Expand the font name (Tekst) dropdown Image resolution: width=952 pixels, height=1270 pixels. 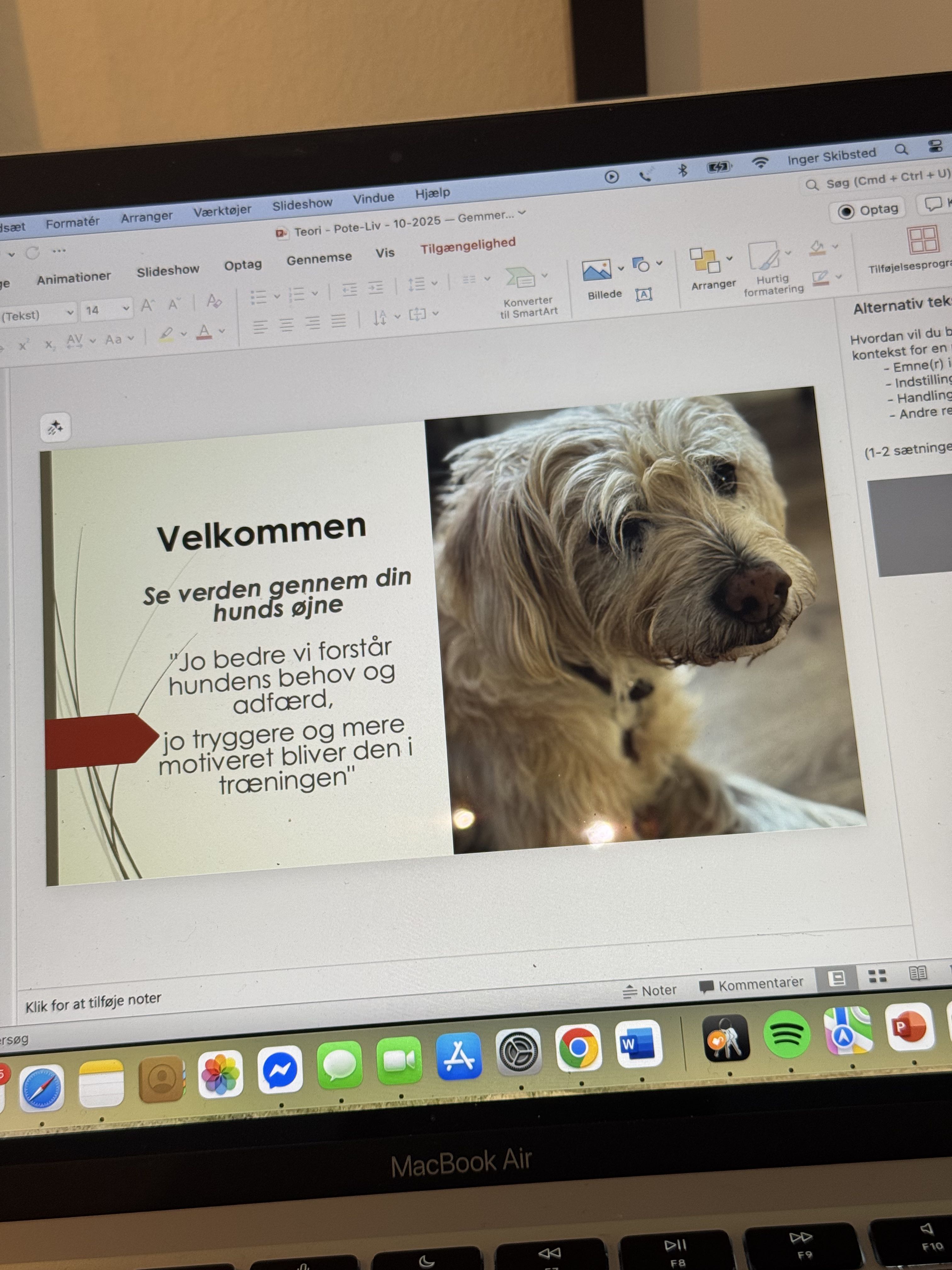tap(70, 313)
